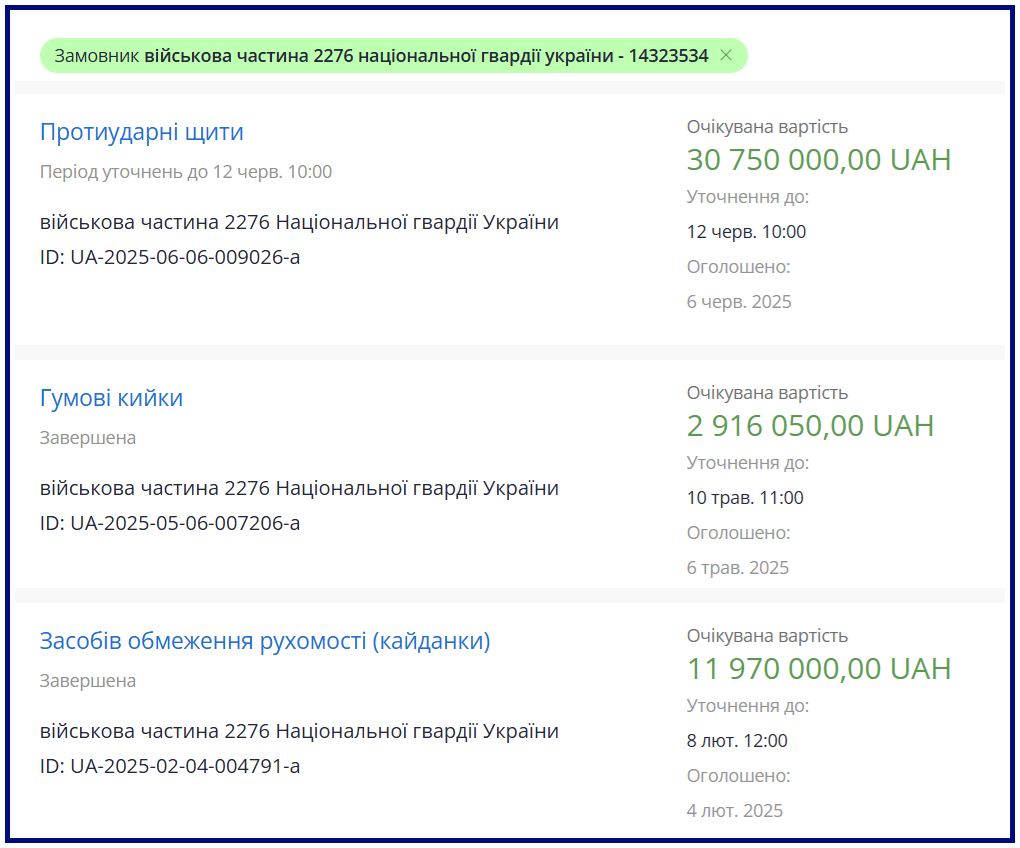Click the 11 970 000,00 UAH amount
The height and width of the screenshot is (848, 1020).
coord(819,669)
